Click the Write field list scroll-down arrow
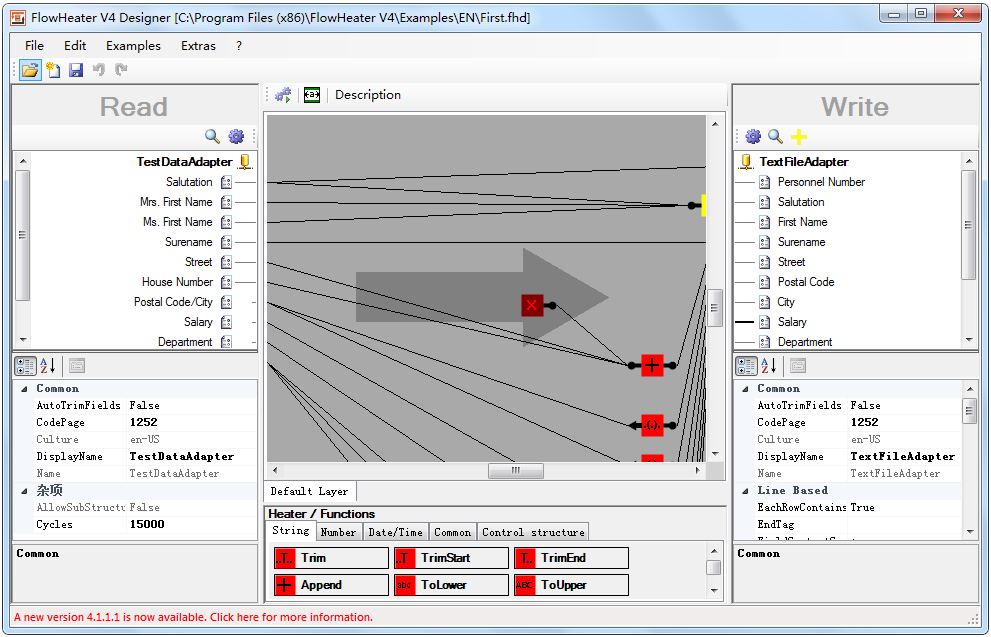This screenshot has height=637, width=991. click(968, 340)
